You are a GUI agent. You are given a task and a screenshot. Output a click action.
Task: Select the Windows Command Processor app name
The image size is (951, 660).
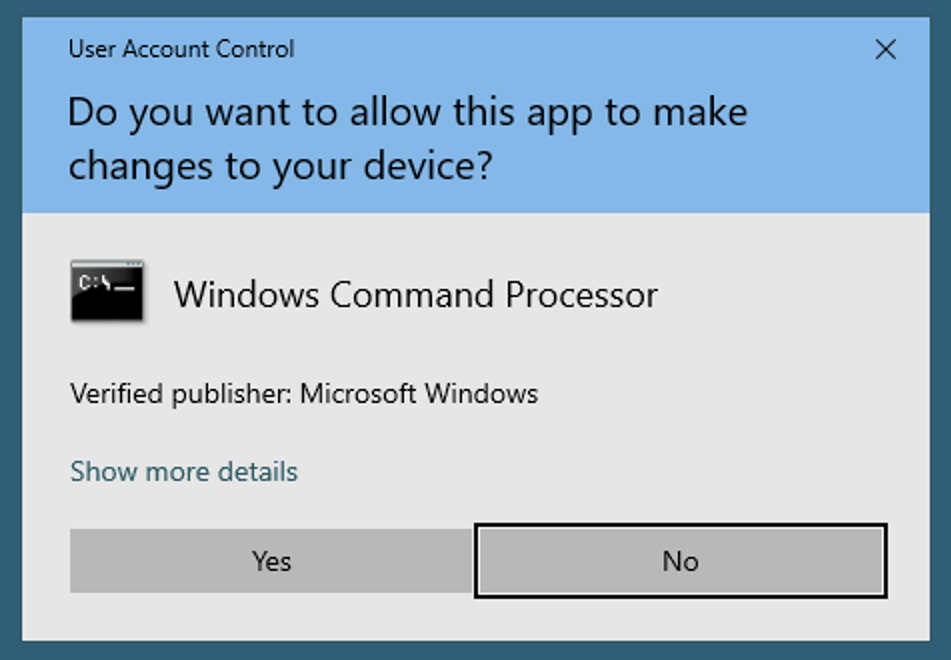(x=415, y=295)
